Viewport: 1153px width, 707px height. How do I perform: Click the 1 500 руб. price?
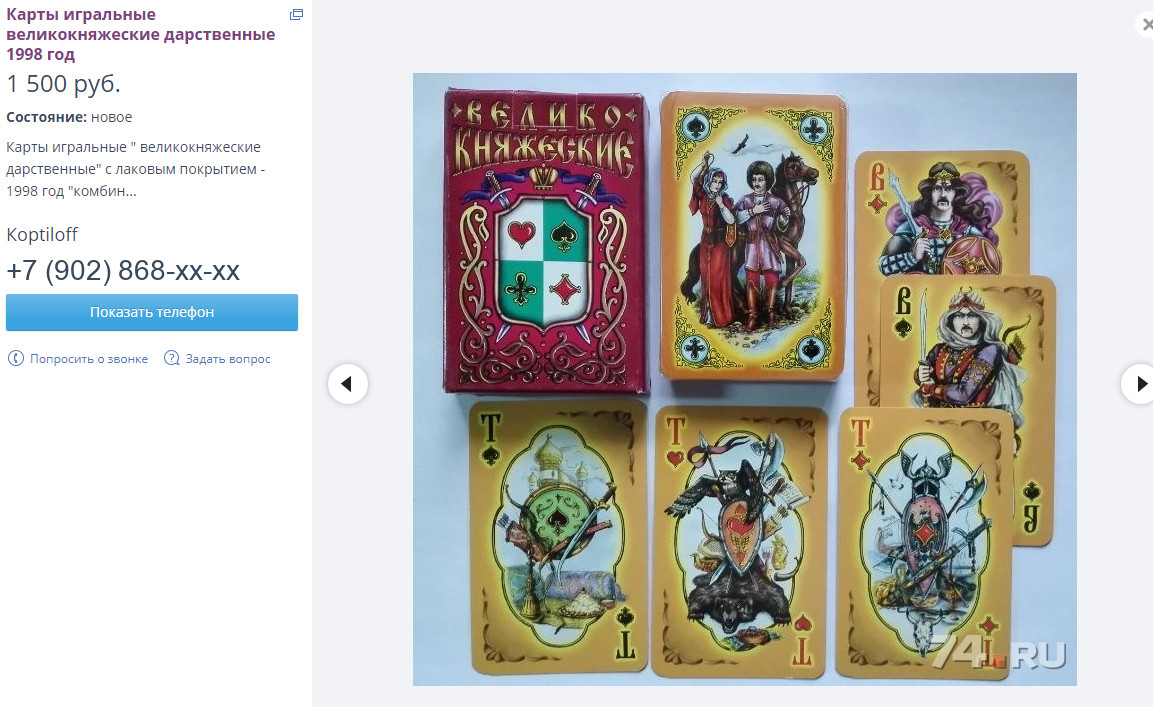tap(63, 84)
